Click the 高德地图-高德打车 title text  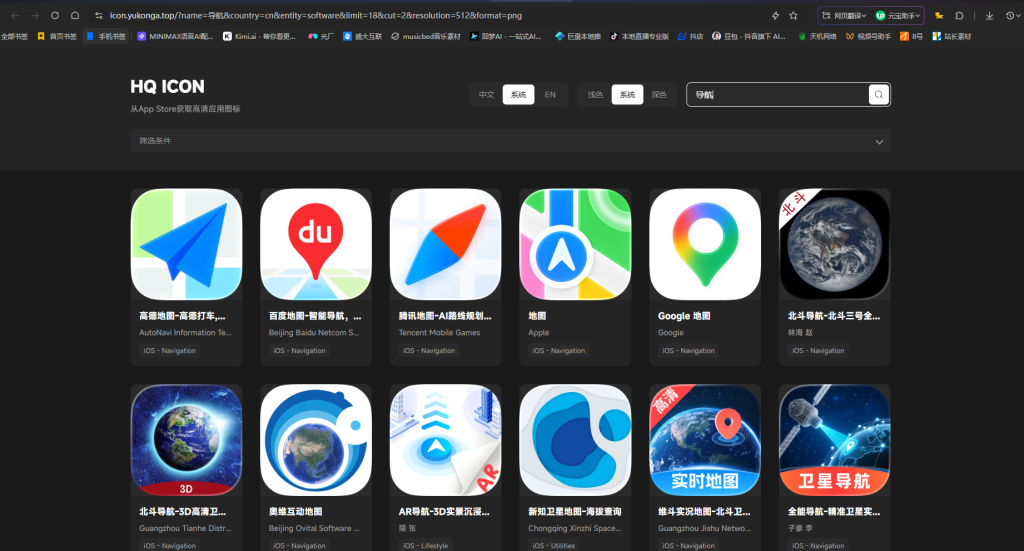pos(182,316)
